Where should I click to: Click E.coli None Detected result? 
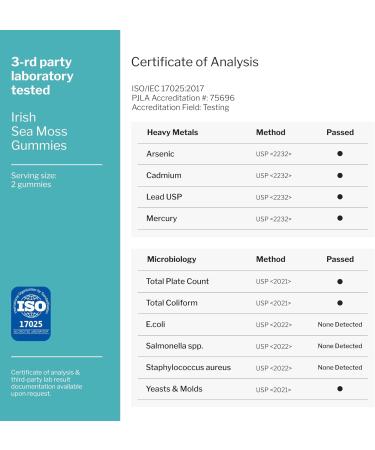(x=340, y=324)
